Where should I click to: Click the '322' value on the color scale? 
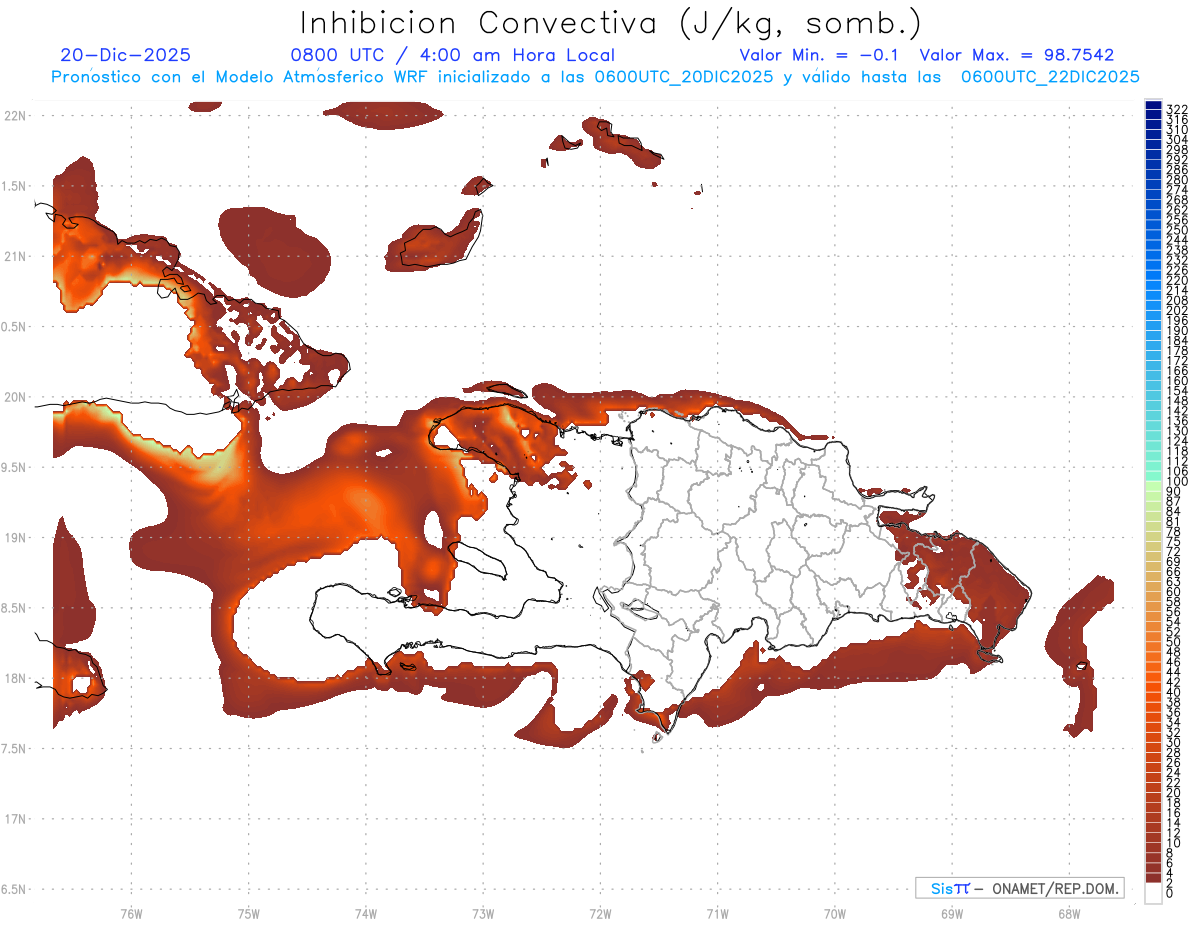click(x=1177, y=109)
